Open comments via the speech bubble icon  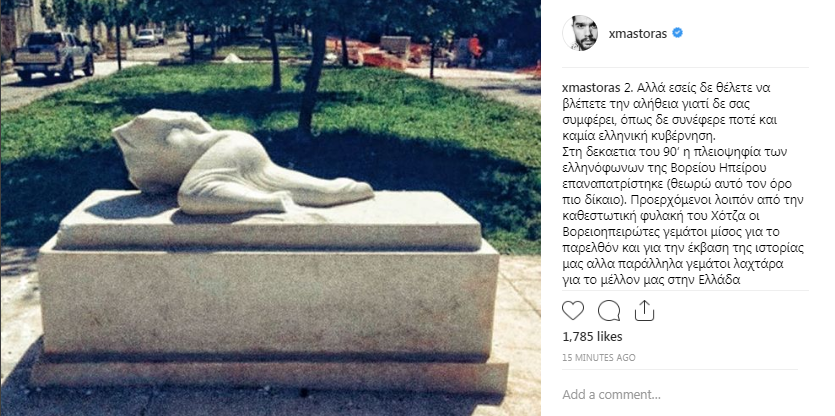609,310
